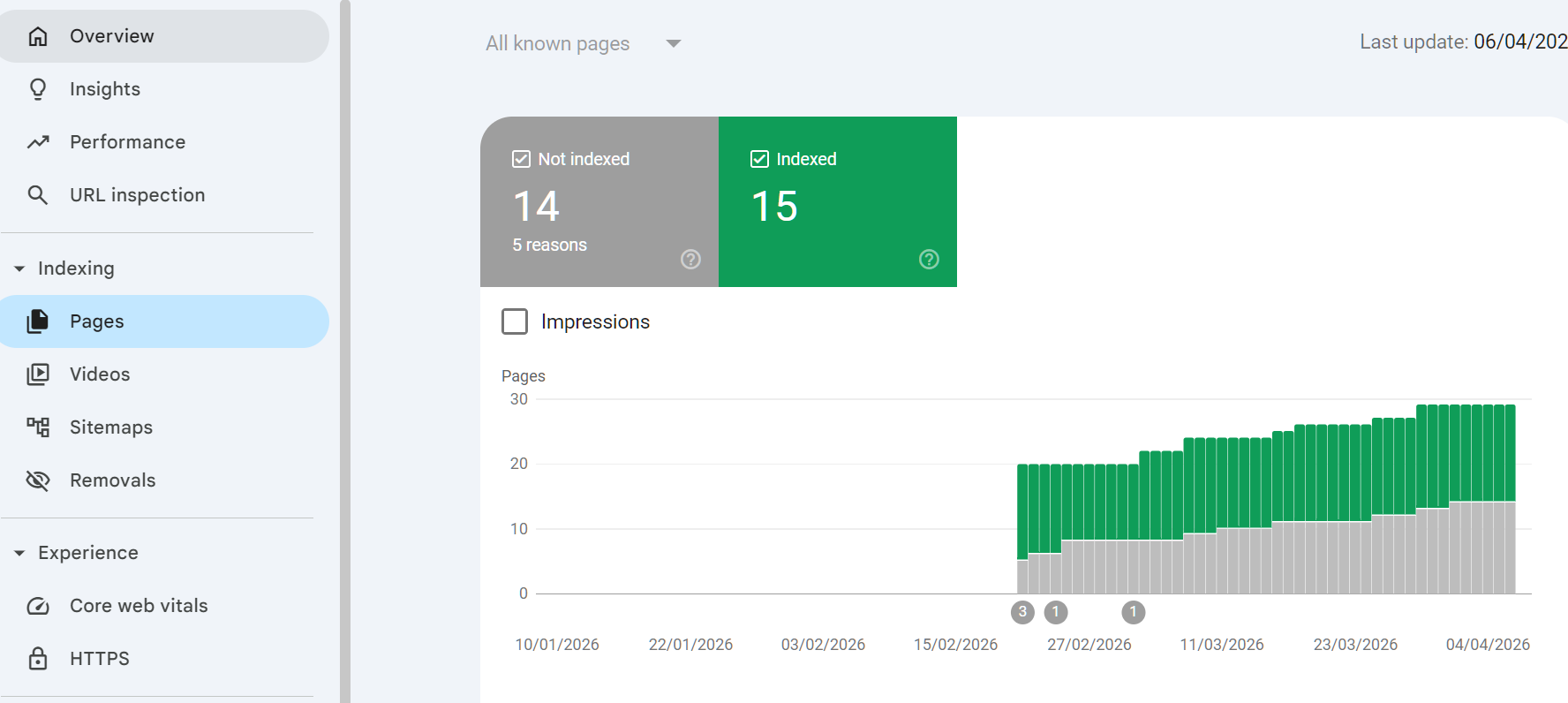Uncheck the Indexed checkbox
1568x703 pixels.
(759, 159)
